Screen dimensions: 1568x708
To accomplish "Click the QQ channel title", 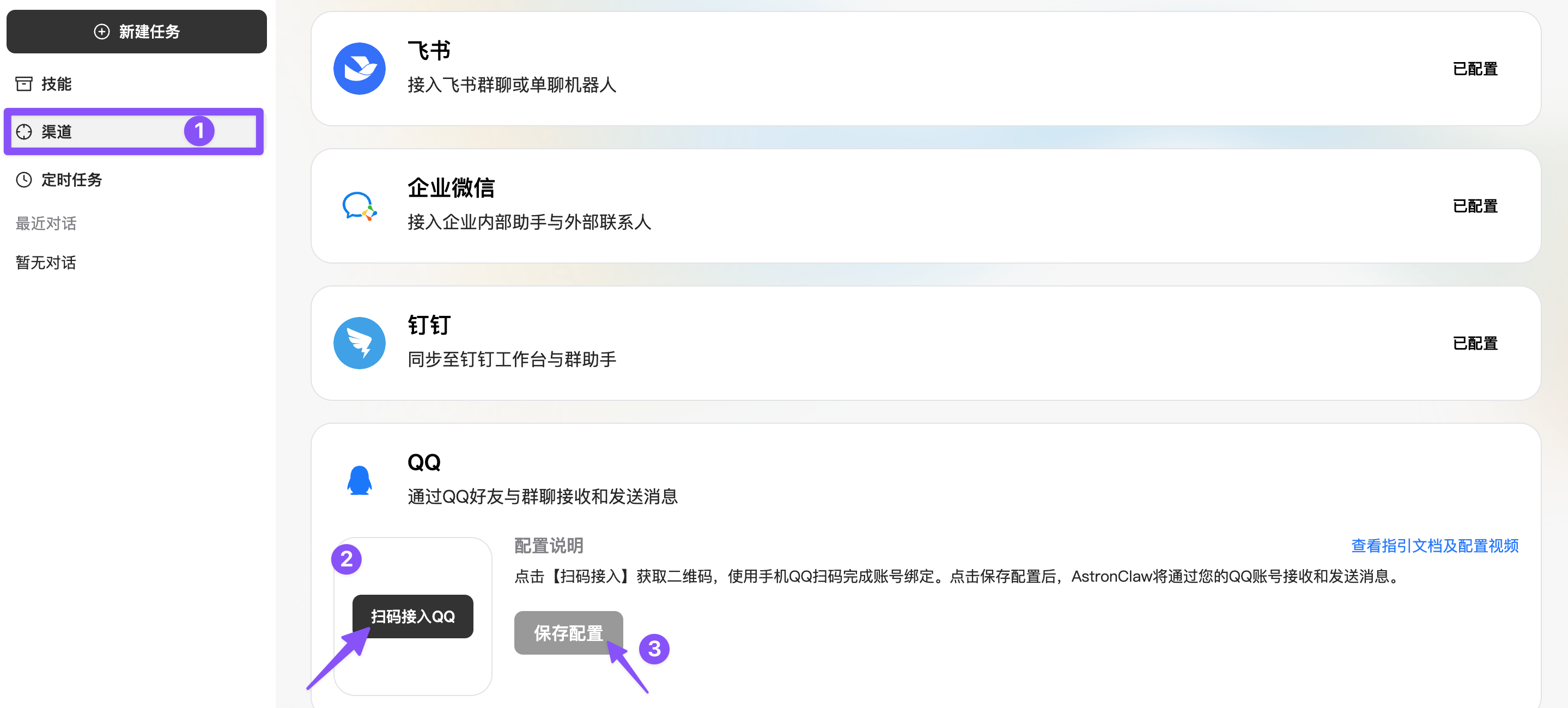I will (424, 462).
